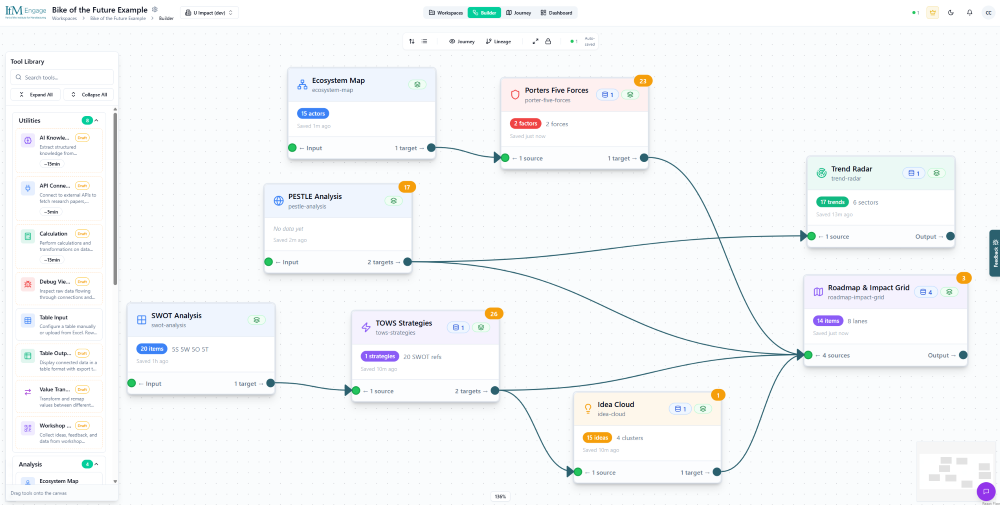Open the U Impact (dev) workspace dropdown
The width and height of the screenshot is (1000, 505).
[209, 13]
